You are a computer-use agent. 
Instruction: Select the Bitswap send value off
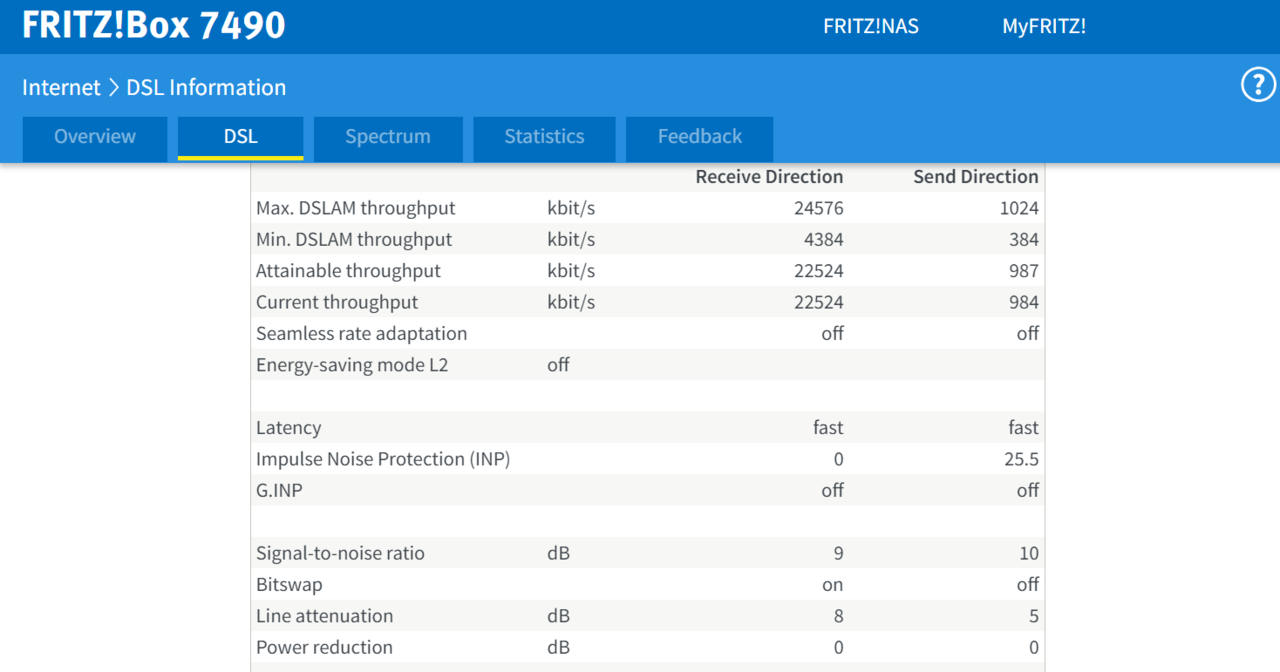click(1028, 584)
